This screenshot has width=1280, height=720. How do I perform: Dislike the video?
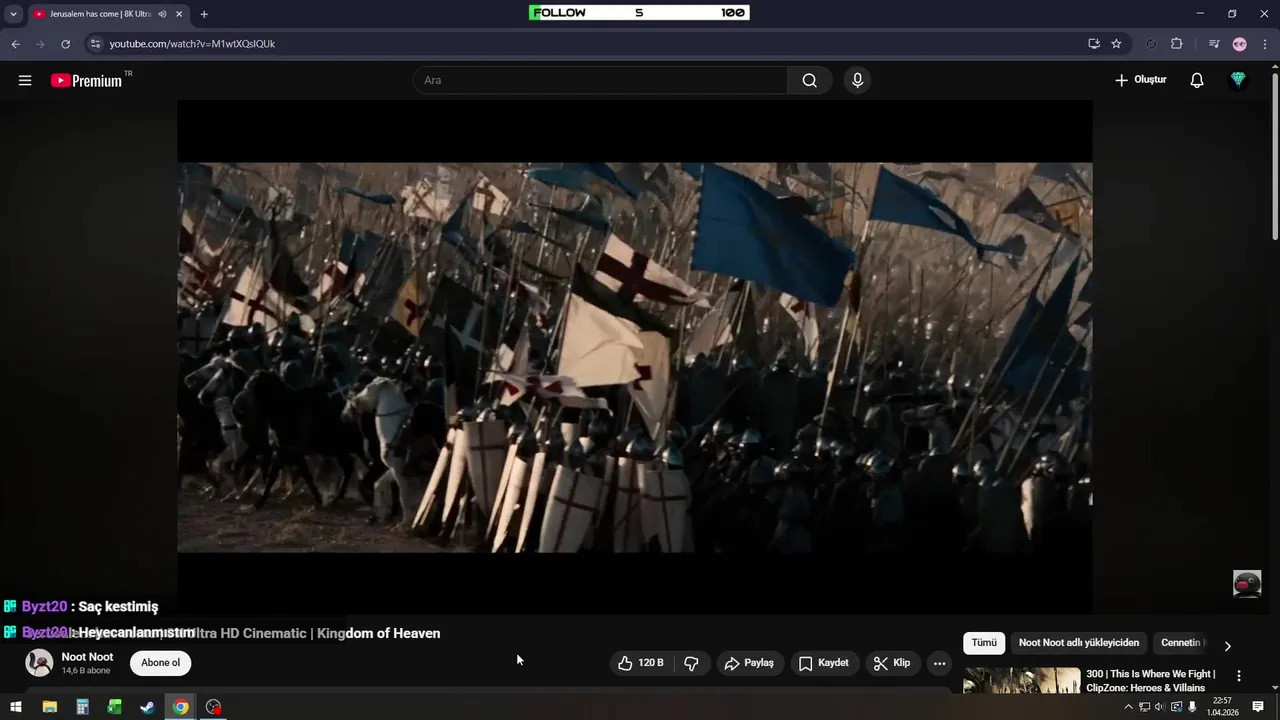[x=691, y=663]
